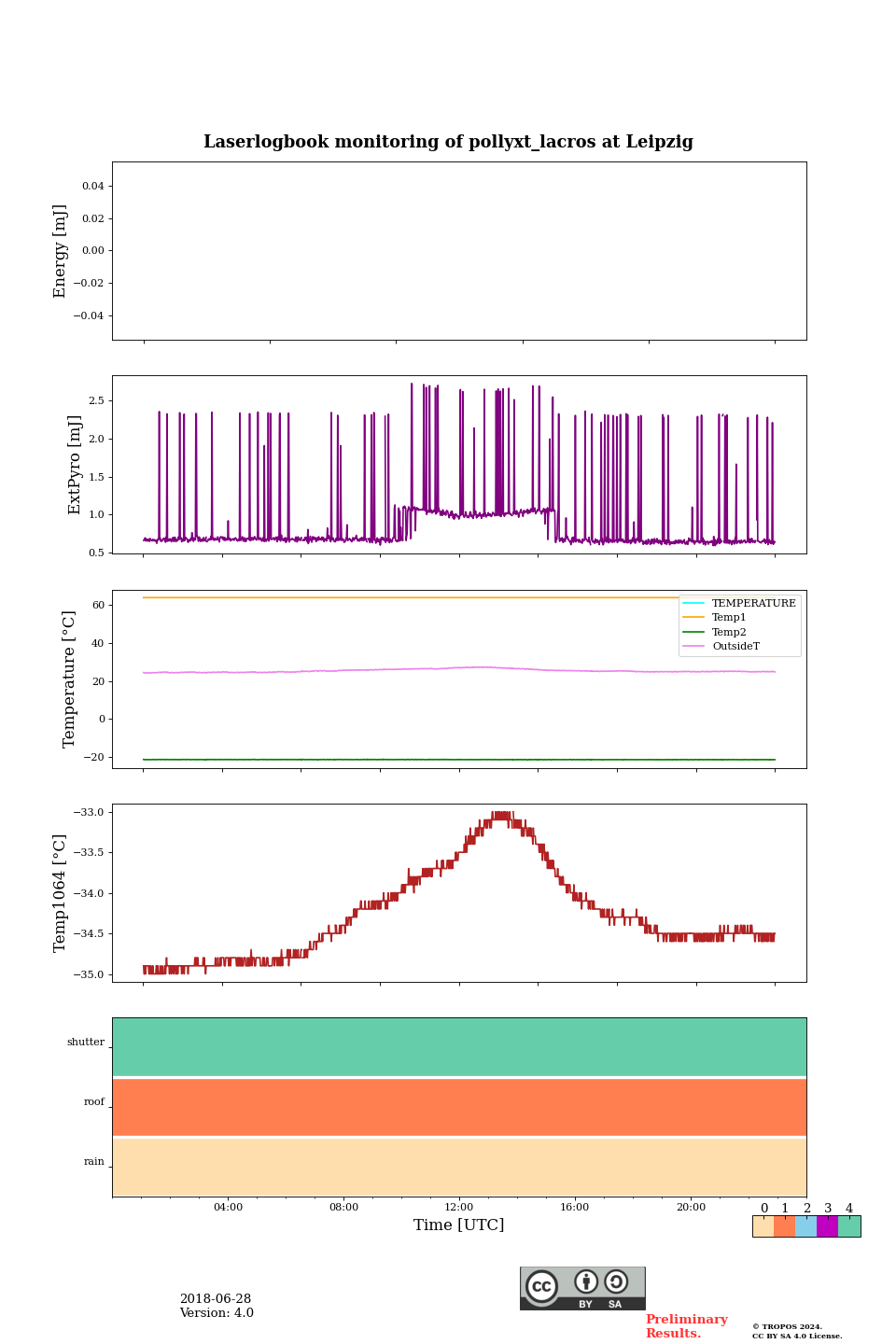This screenshot has height=1344, width=896.
Task: Click the '−35.0' tick on the Temp1064 axis
Action: tap(91, 974)
